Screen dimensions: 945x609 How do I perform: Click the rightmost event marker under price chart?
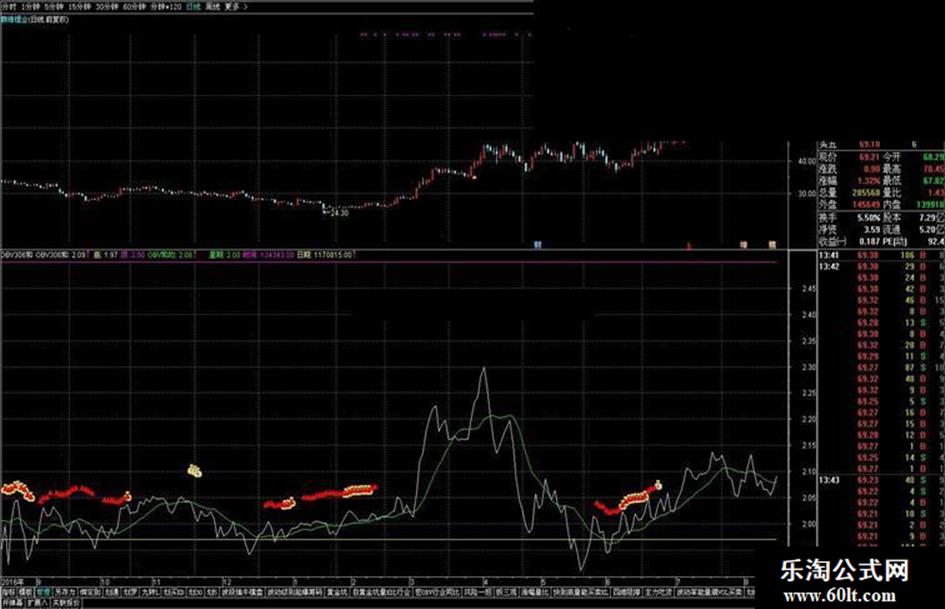772,245
